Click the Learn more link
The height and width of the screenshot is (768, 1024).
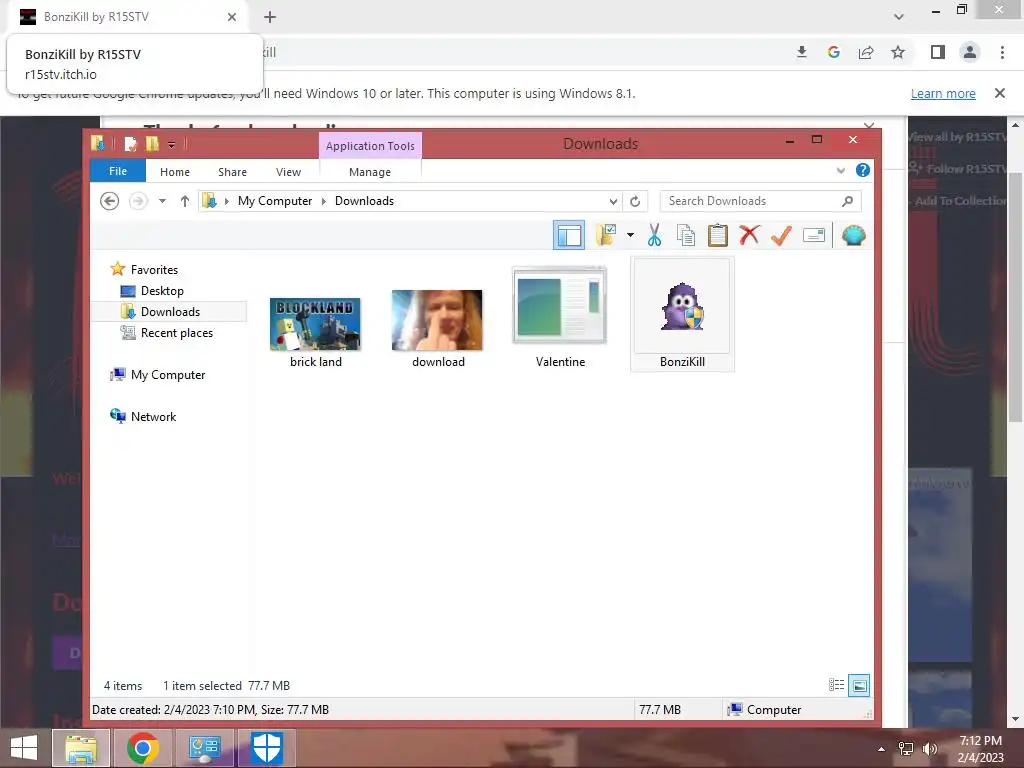(943, 93)
